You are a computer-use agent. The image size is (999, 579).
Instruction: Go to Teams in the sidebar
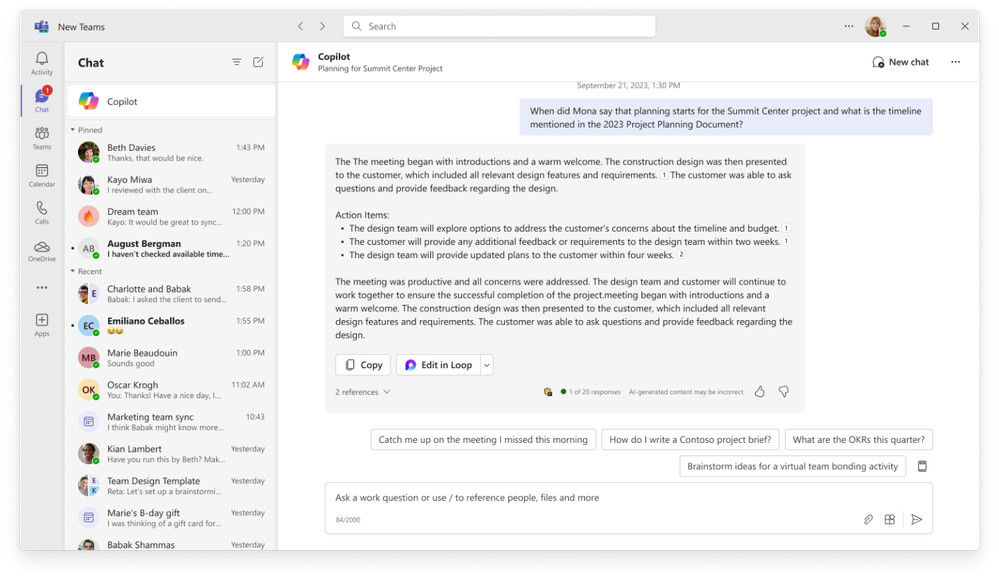[41, 138]
